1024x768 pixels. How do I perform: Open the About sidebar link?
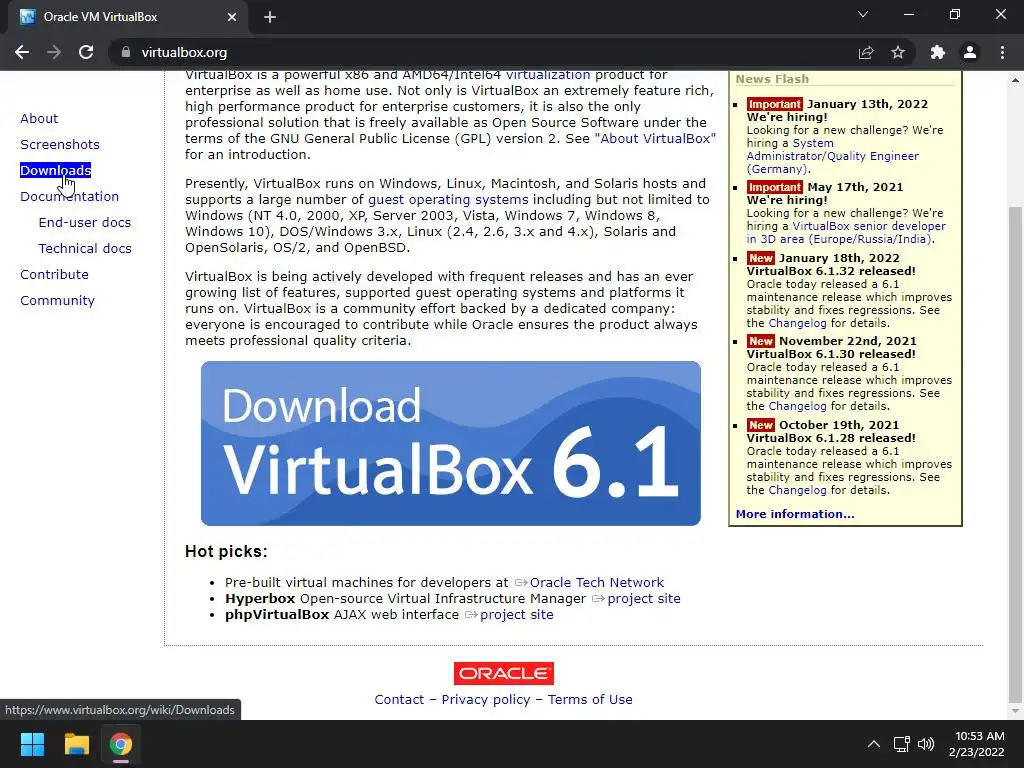pos(39,118)
